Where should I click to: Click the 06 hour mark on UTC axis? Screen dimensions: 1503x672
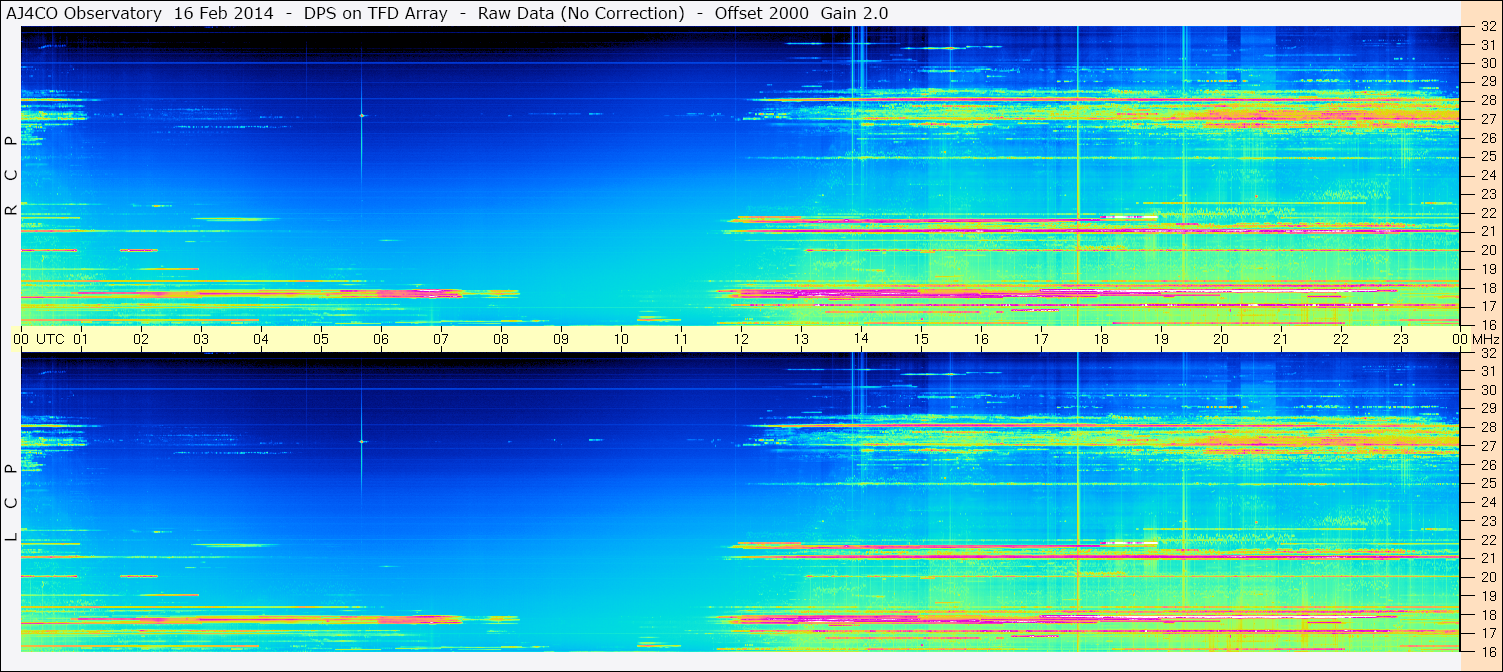coord(381,339)
